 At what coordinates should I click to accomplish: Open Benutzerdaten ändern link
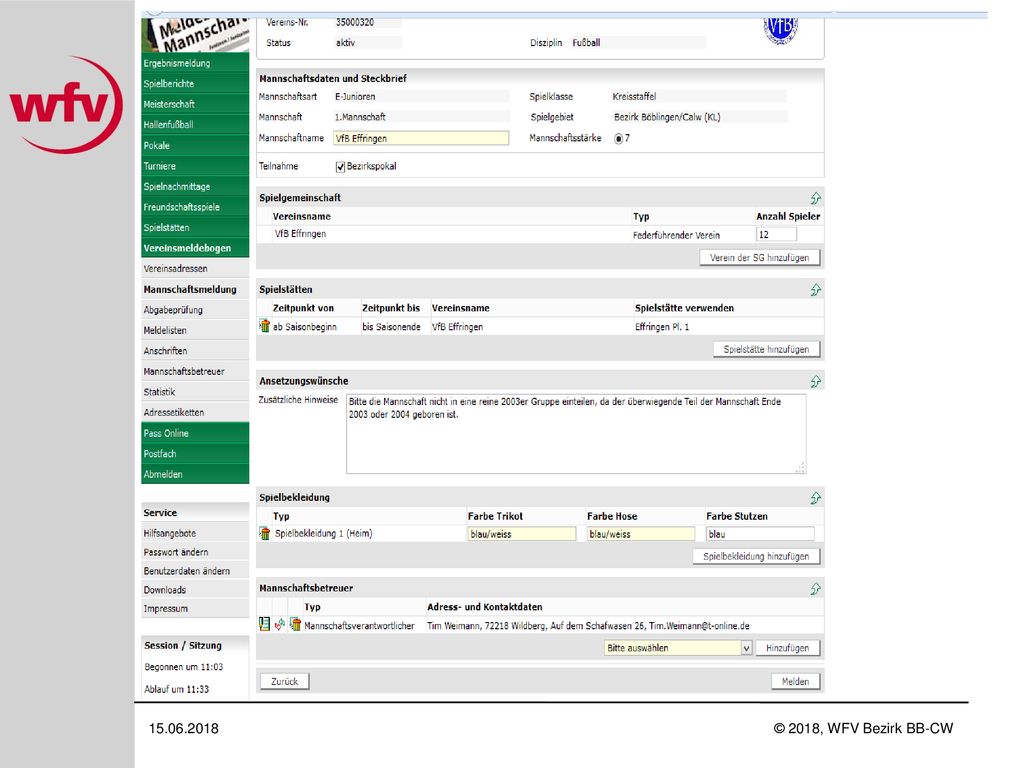[195, 571]
